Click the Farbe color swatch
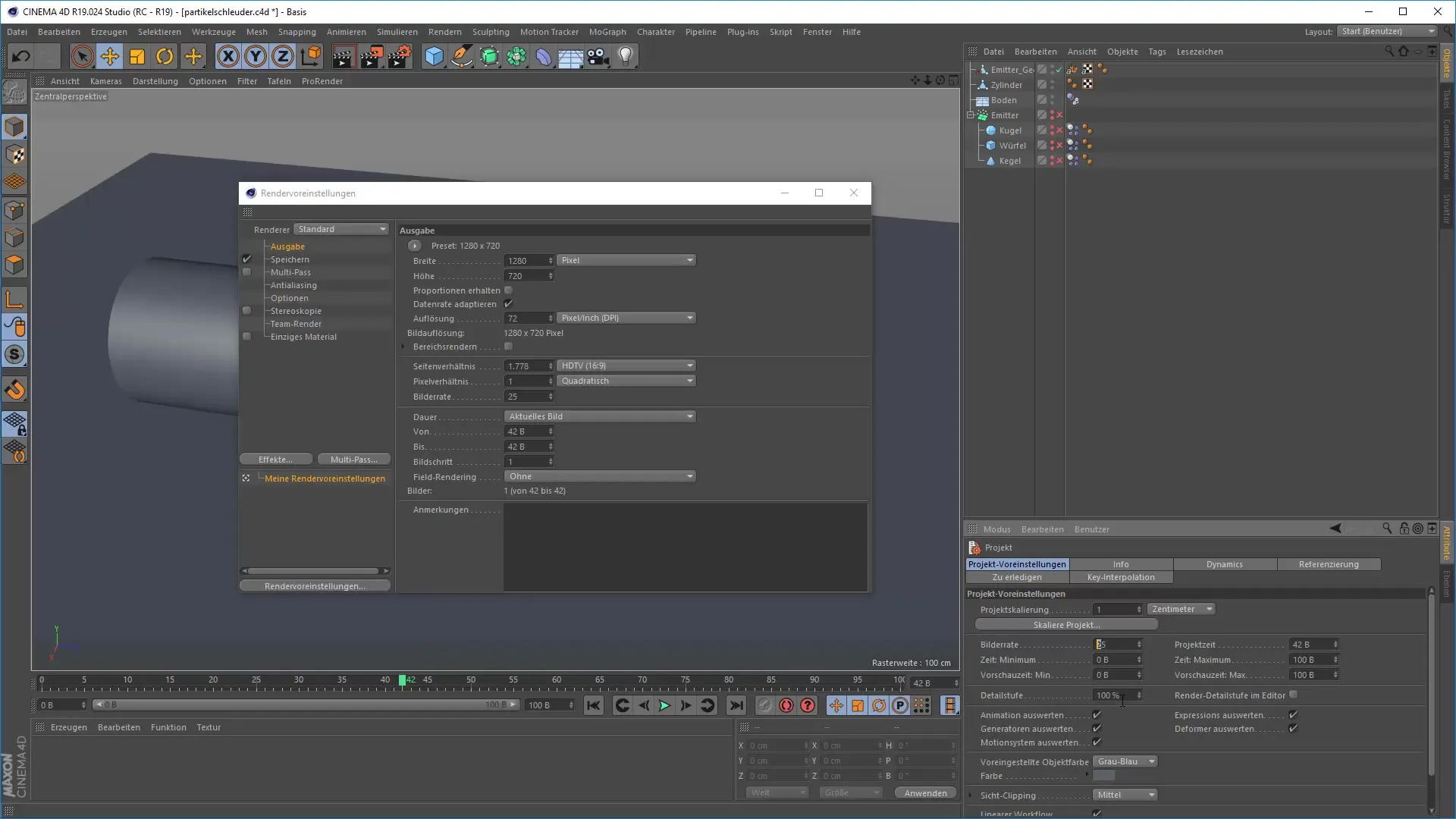 point(1104,776)
